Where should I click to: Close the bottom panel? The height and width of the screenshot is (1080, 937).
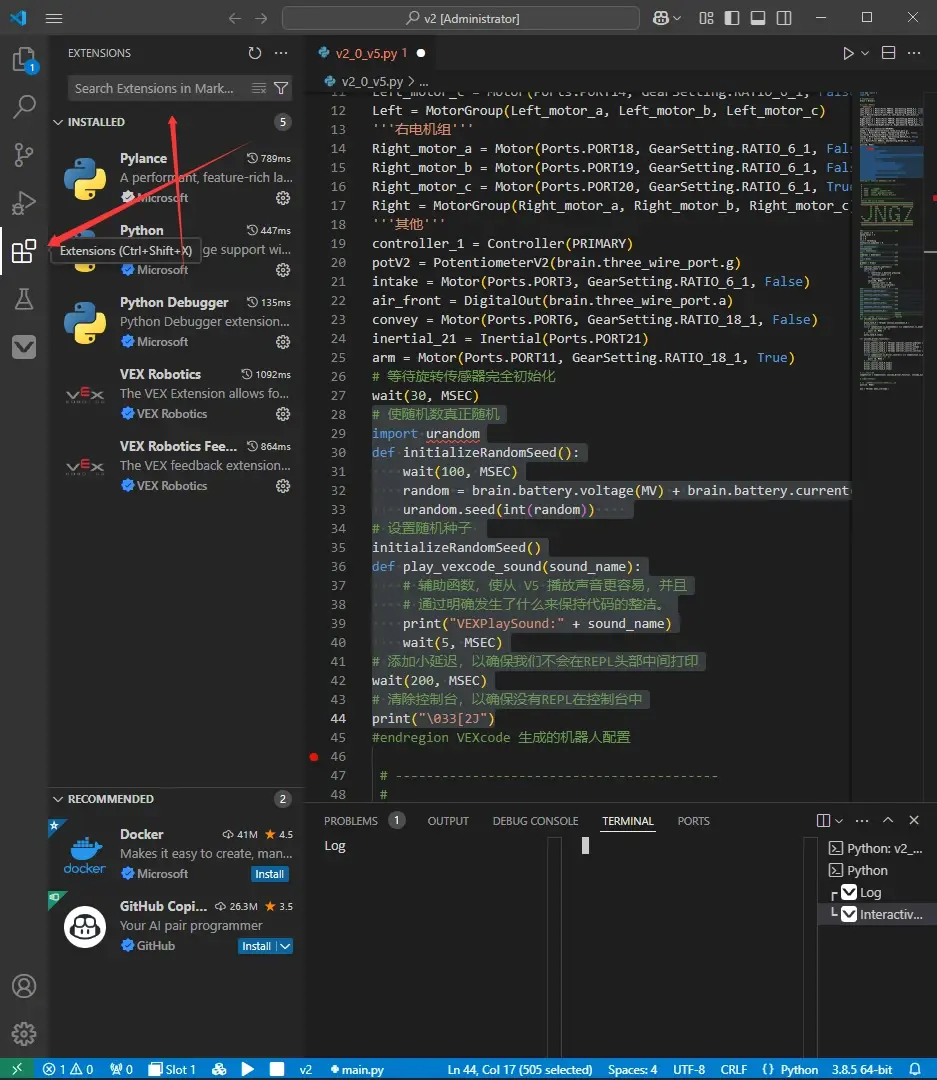pos(914,820)
